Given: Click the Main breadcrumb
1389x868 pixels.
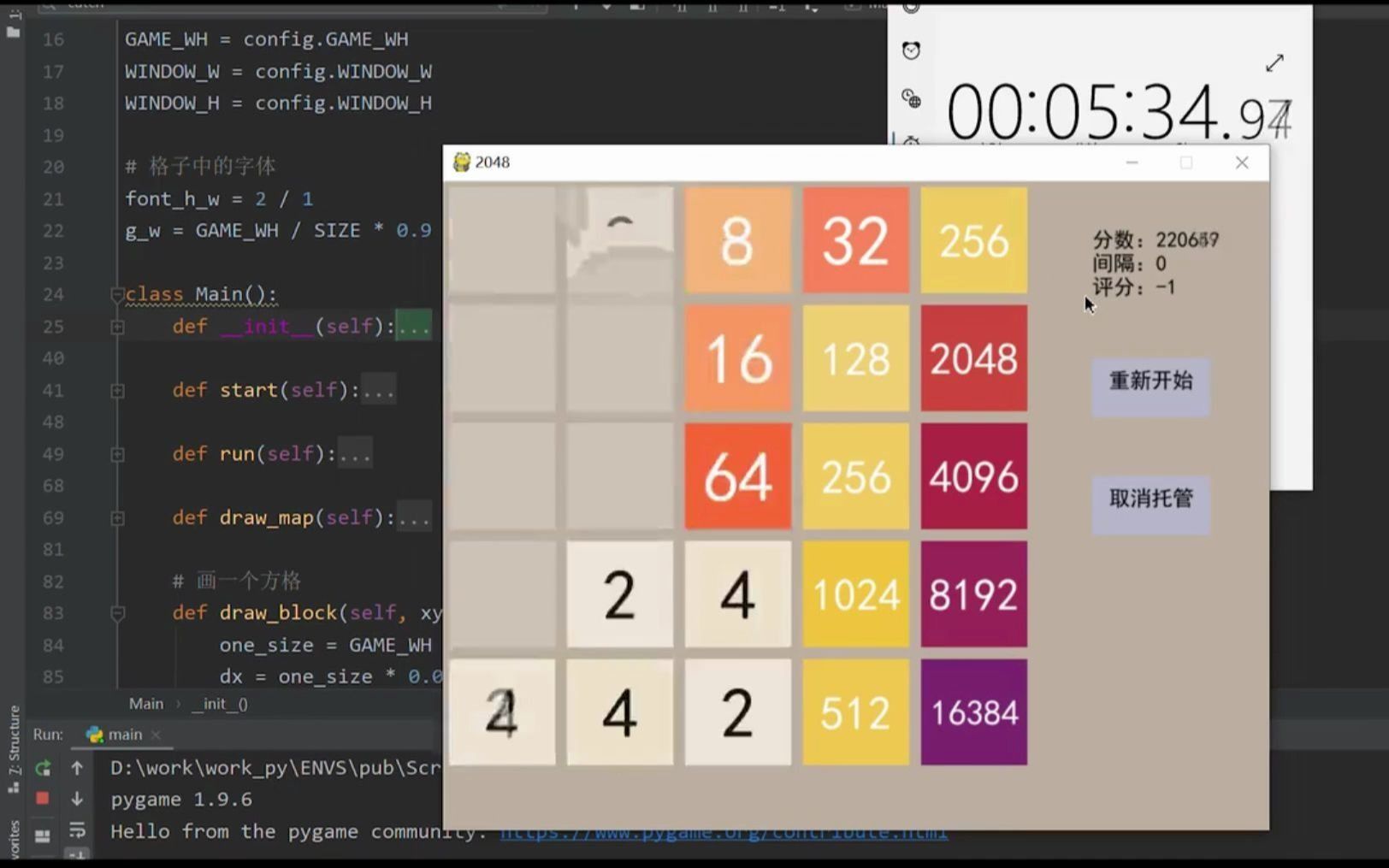Looking at the screenshot, I should pyautogui.click(x=146, y=704).
